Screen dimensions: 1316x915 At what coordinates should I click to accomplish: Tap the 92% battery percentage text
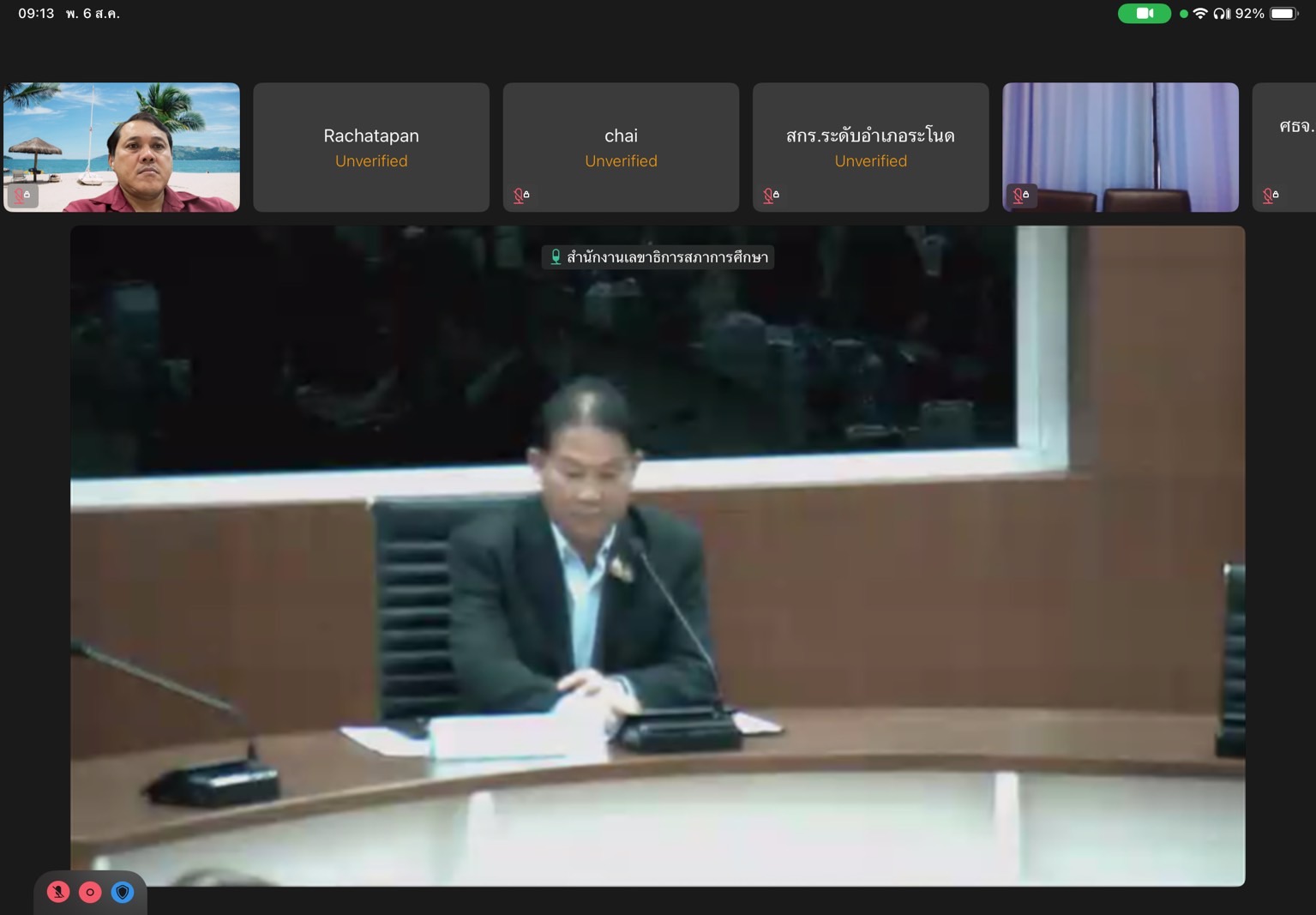[x=1249, y=14]
